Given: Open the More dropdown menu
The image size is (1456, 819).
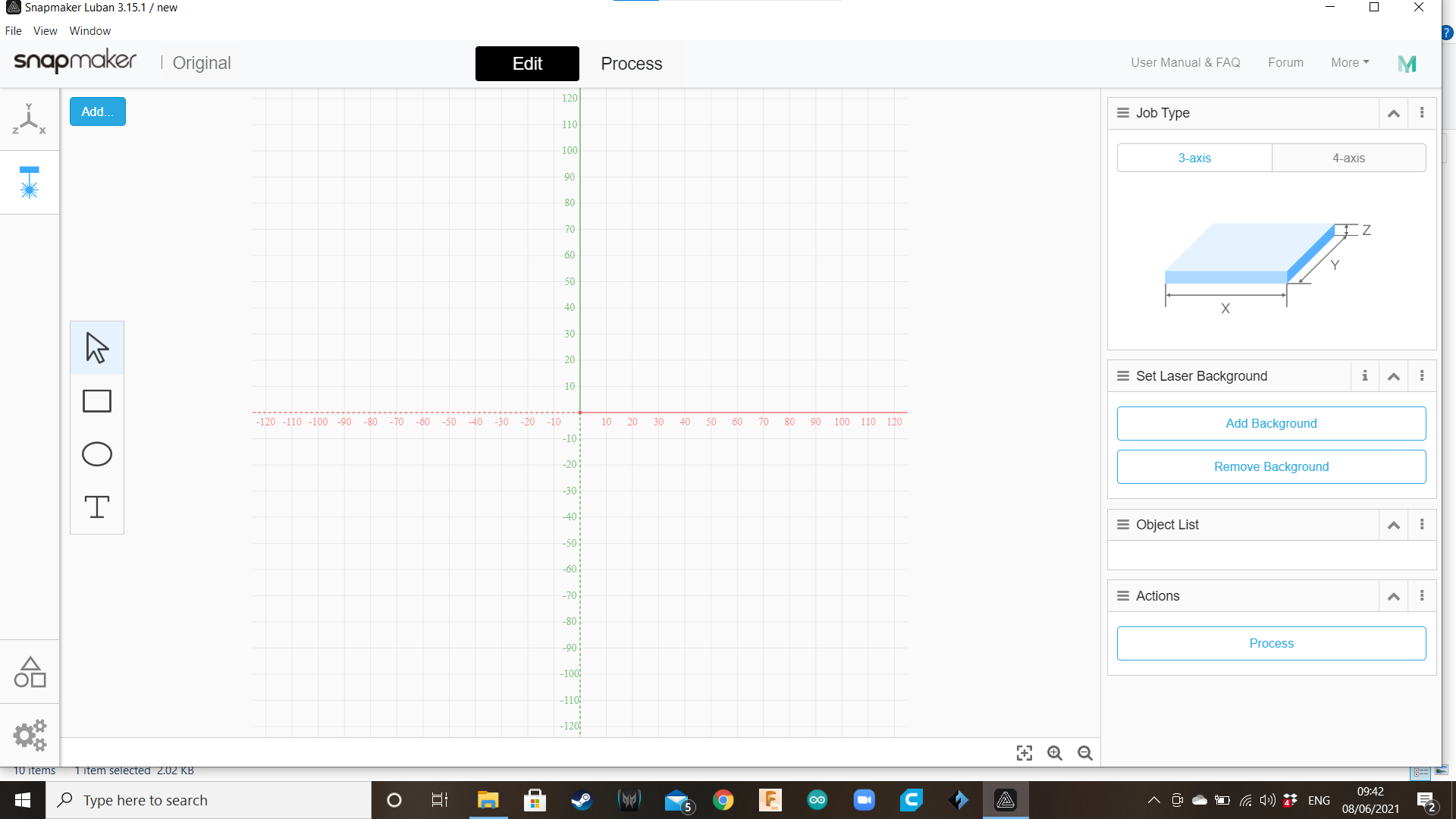Looking at the screenshot, I should click(1350, 63).
